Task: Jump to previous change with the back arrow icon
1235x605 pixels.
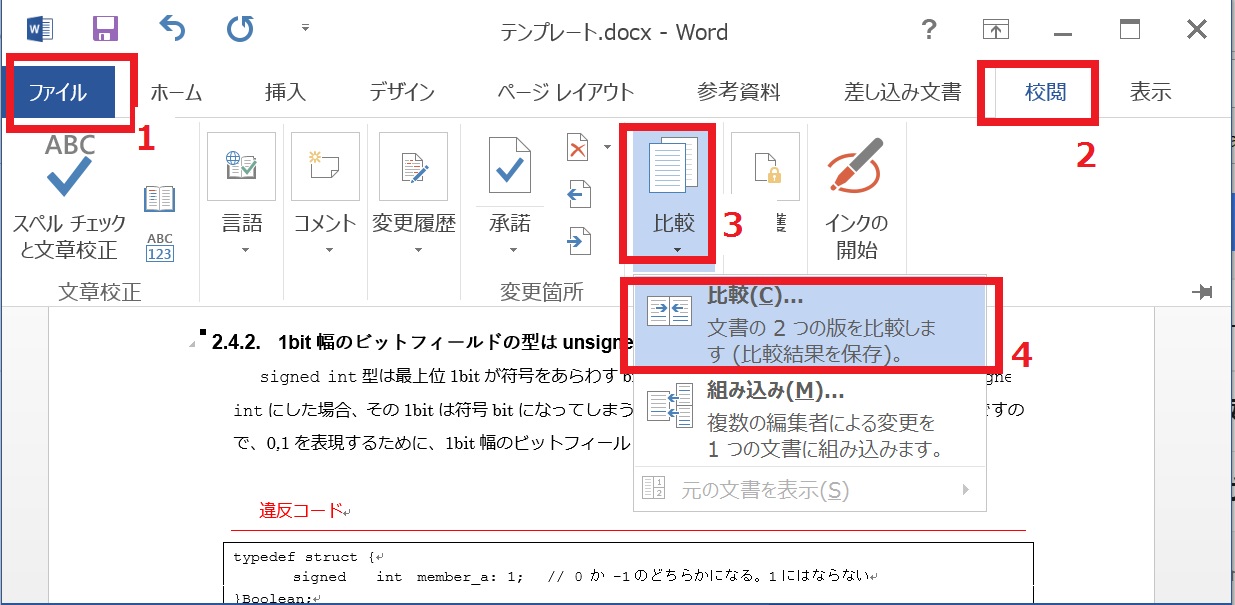Action: tap(578, 194)
